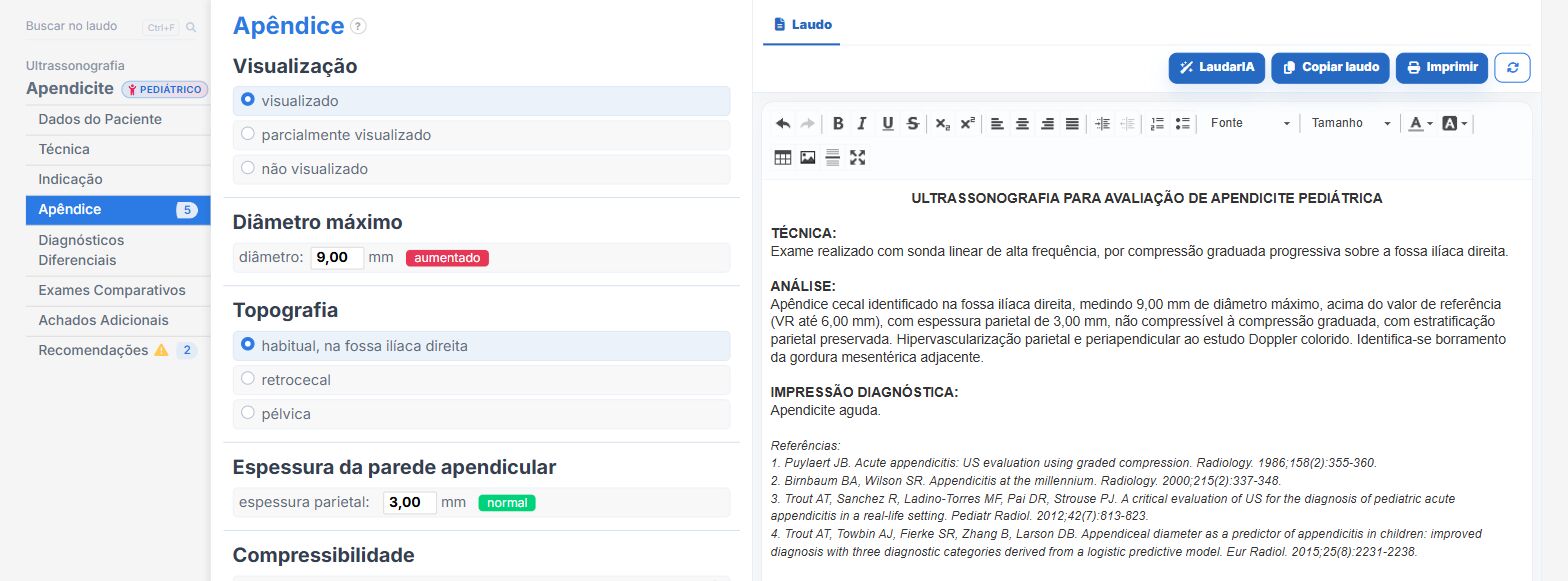This screenshot has height=581, width=1568.
Task: Apply superscript formatting
Action: (x=967, y=124)
